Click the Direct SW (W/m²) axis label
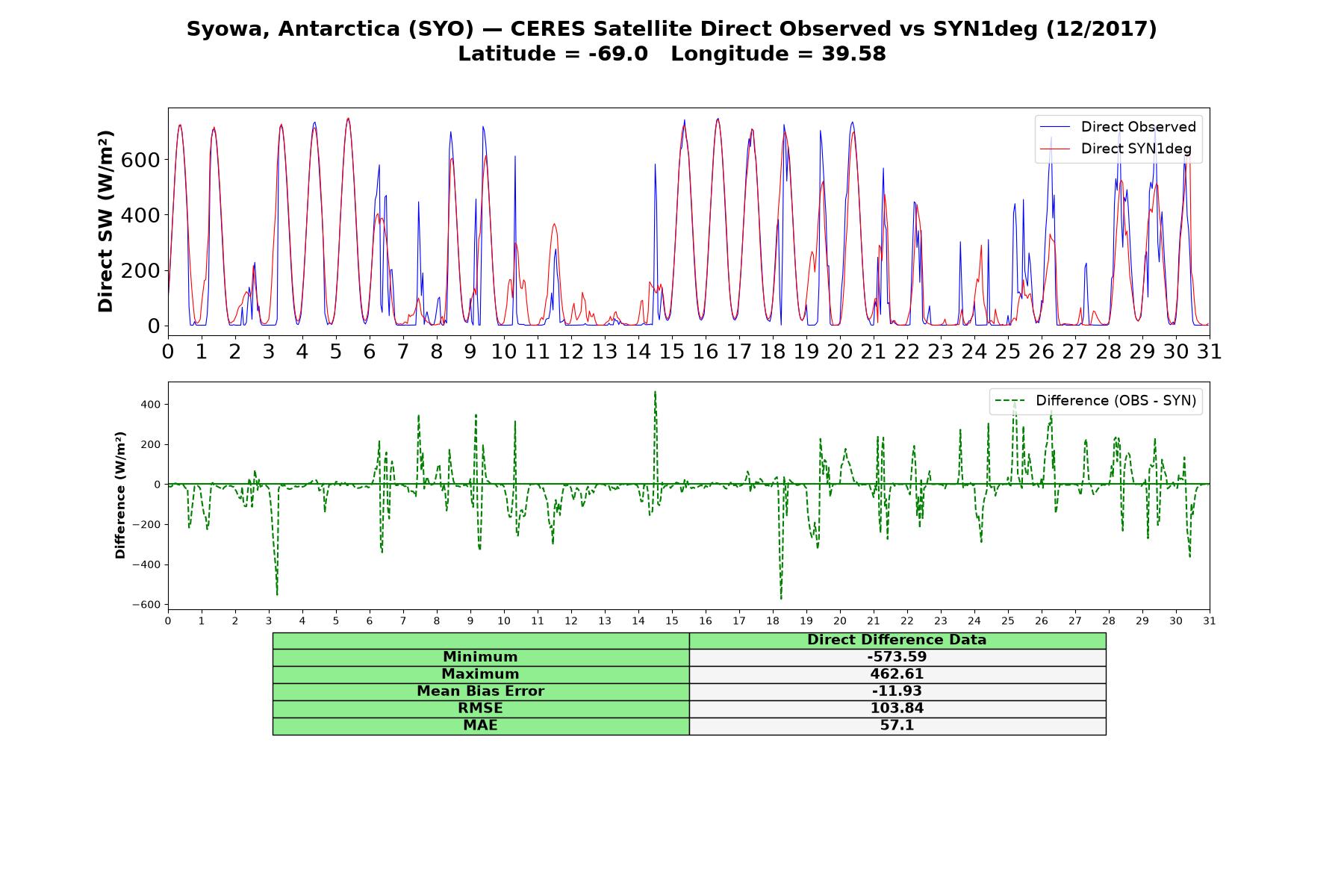The image size is (1344, 896). click(106, 222)
